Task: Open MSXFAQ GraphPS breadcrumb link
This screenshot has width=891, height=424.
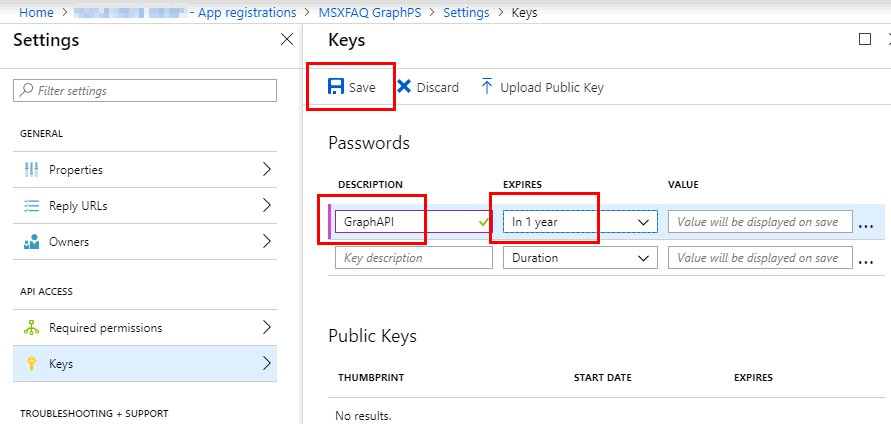Action: [x=370, y=13]
